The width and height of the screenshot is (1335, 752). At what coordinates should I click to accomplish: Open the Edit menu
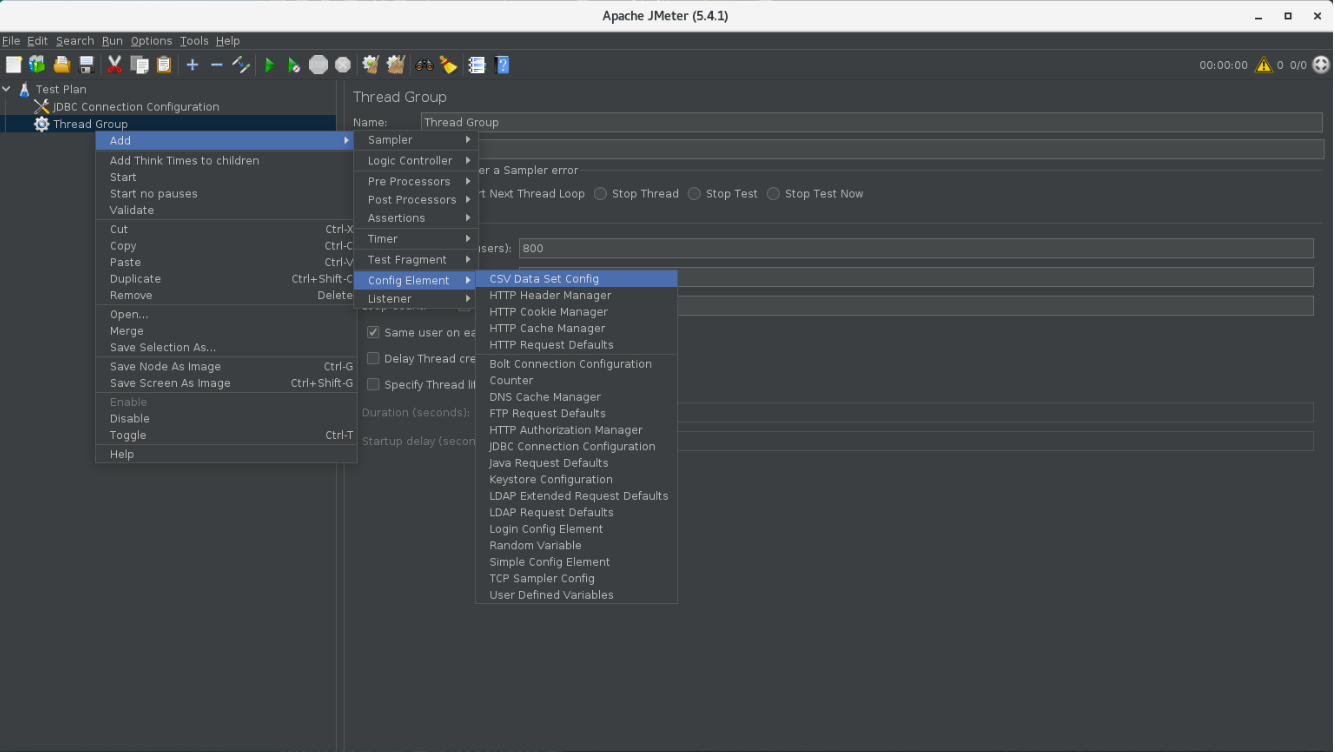(x=37, y=41)
